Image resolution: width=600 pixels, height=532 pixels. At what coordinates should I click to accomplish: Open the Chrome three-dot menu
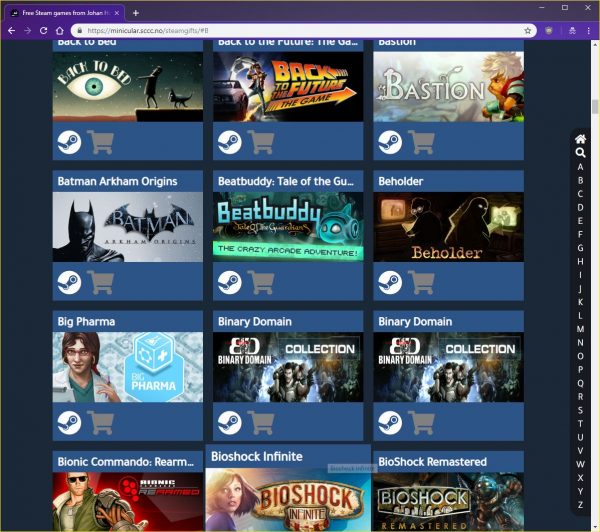coord(589,31)
